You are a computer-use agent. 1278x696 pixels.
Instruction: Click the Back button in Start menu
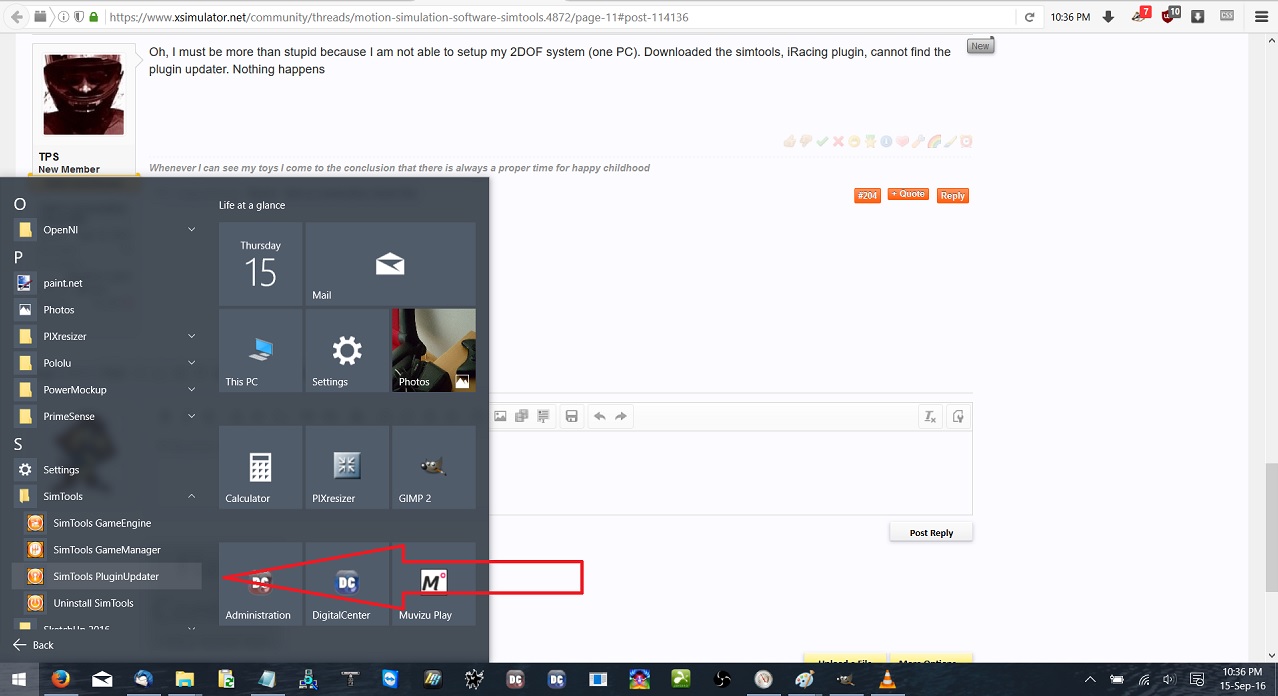point(34,645)
